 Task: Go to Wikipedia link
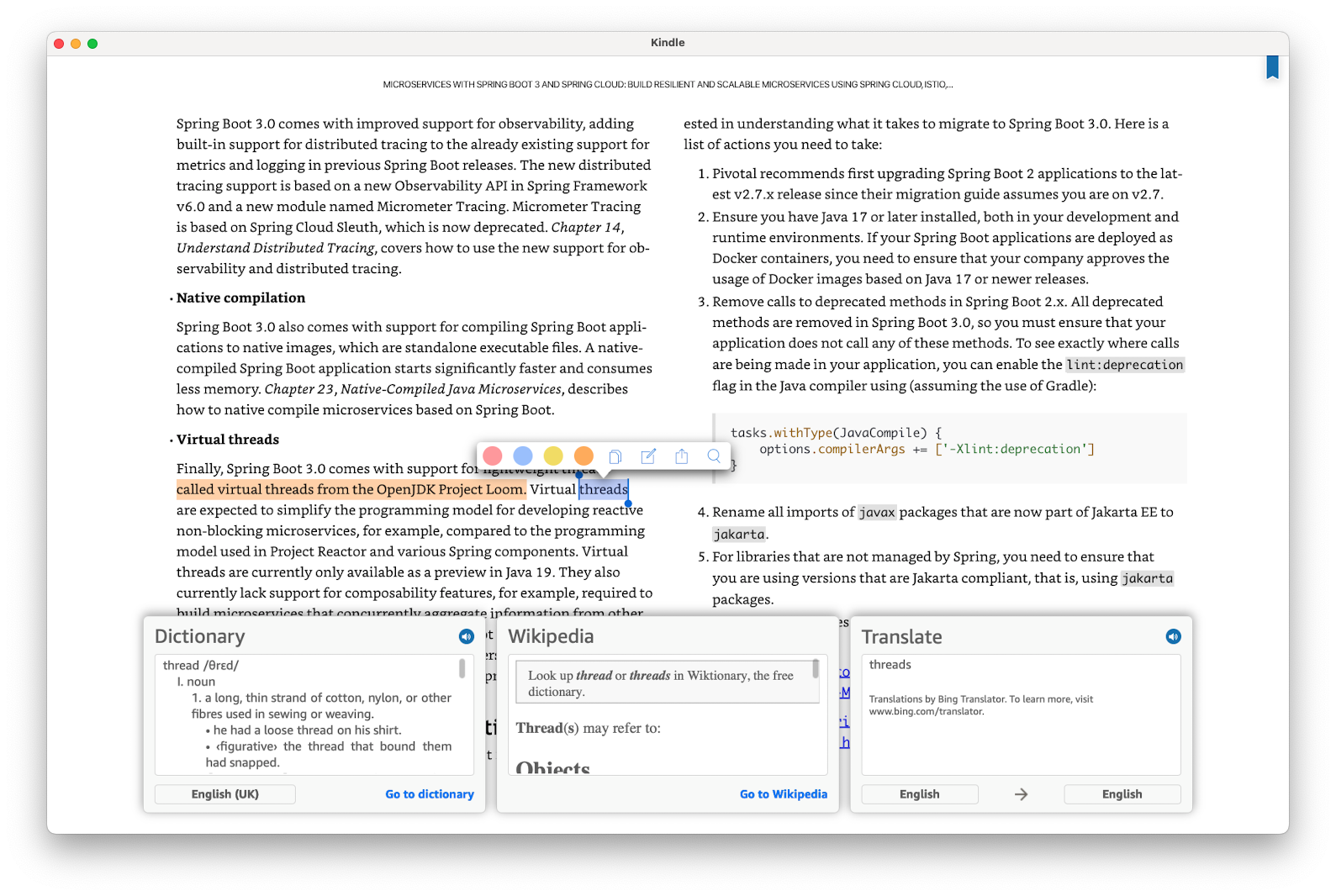coord(784,794)
